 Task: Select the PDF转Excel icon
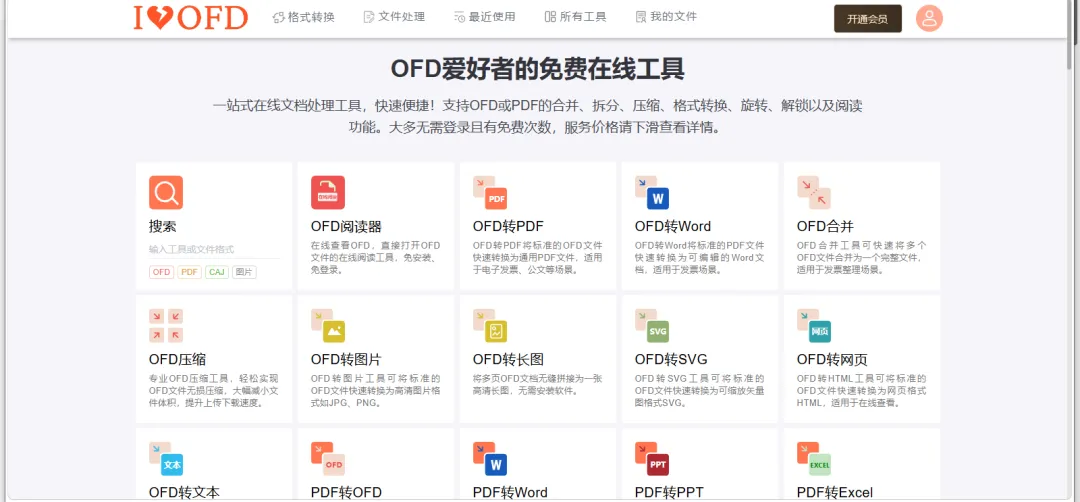pos(813,459)
